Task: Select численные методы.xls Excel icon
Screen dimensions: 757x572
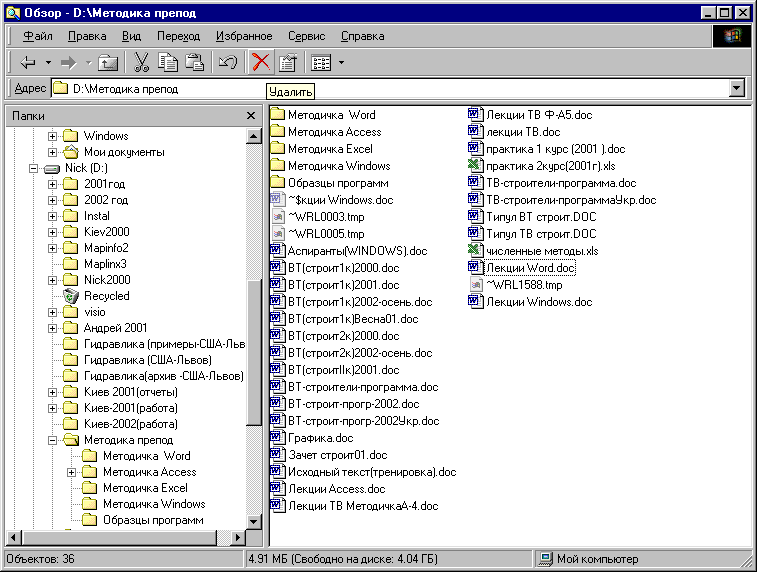Action: coord(475,251)
